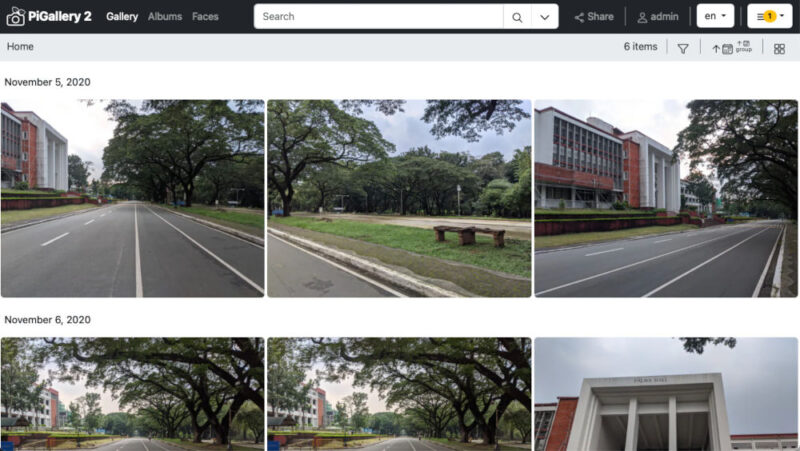Screen dimensions: 800x451
Task: Toggle the grid size view icon
Action: (x=779, y=48)
